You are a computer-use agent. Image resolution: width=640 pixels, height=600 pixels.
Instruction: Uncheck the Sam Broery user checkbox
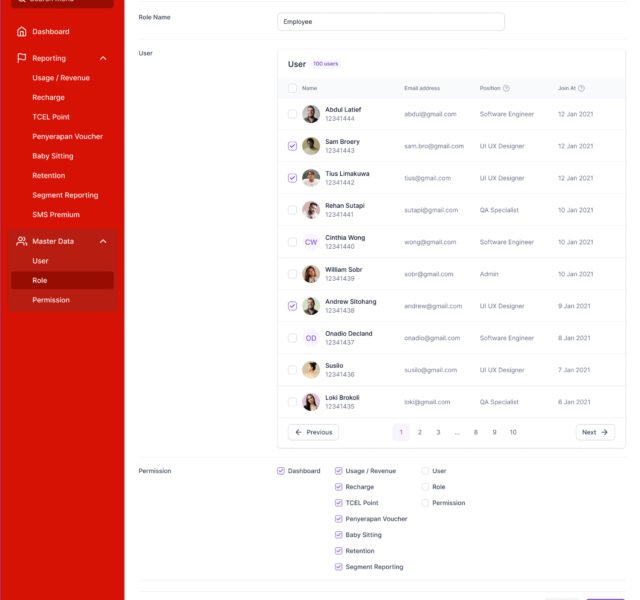[x=292, y=146]
